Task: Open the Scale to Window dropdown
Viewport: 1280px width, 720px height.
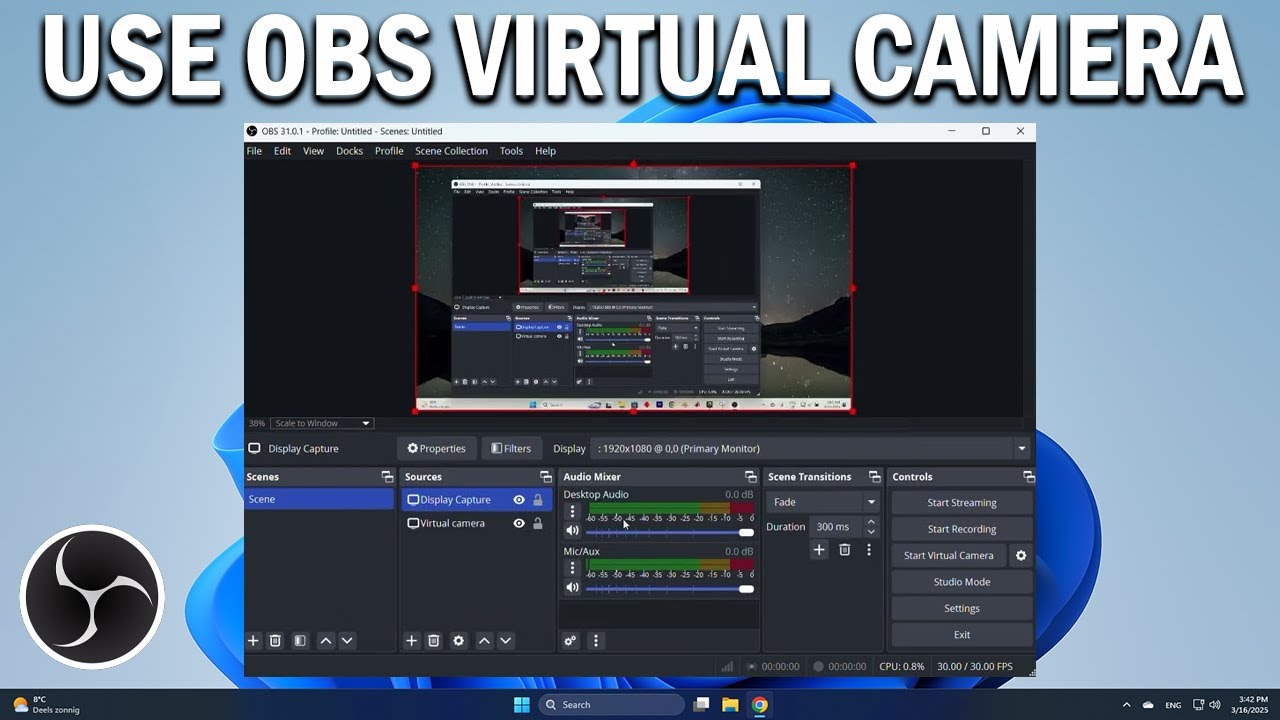Action: (x=321, y=423)
